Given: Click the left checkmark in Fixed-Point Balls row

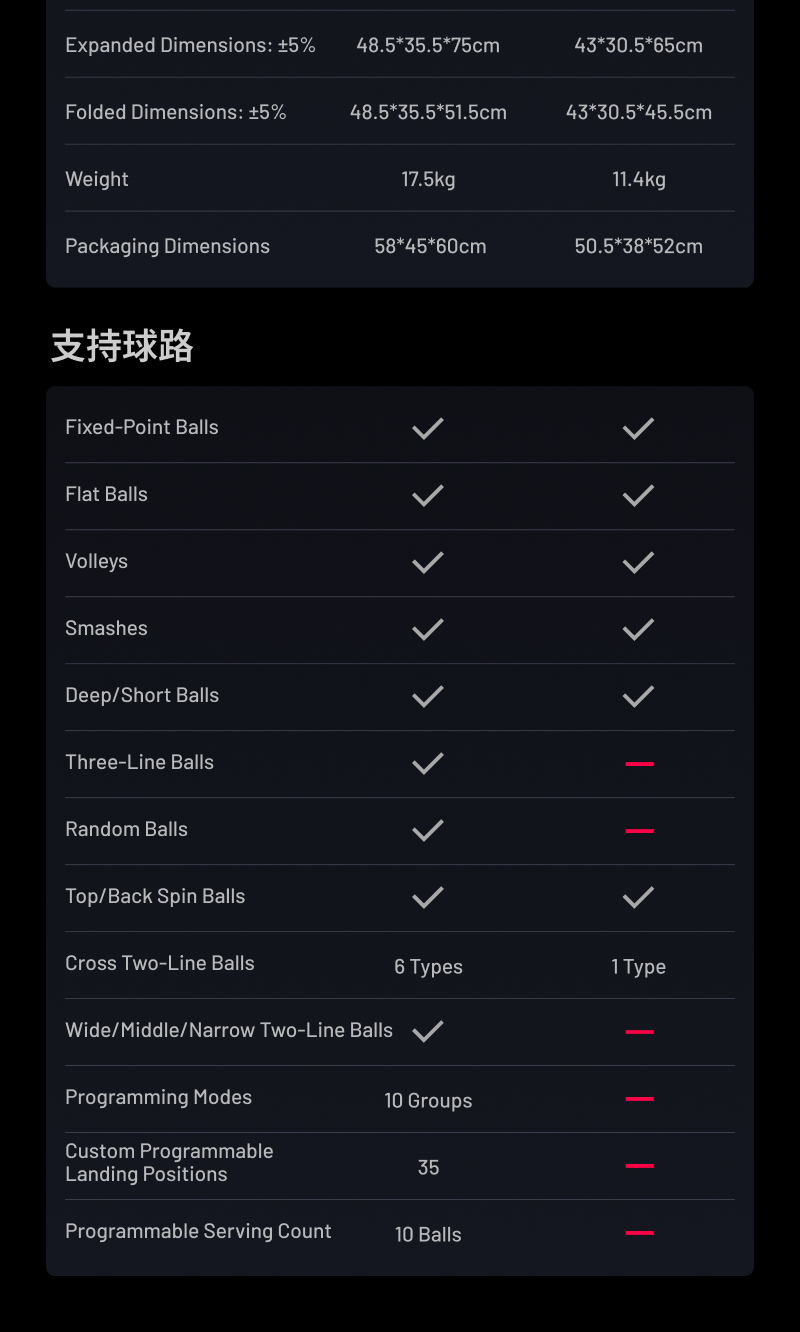Looking at the screenshot, I should click(x=428, y=429).
